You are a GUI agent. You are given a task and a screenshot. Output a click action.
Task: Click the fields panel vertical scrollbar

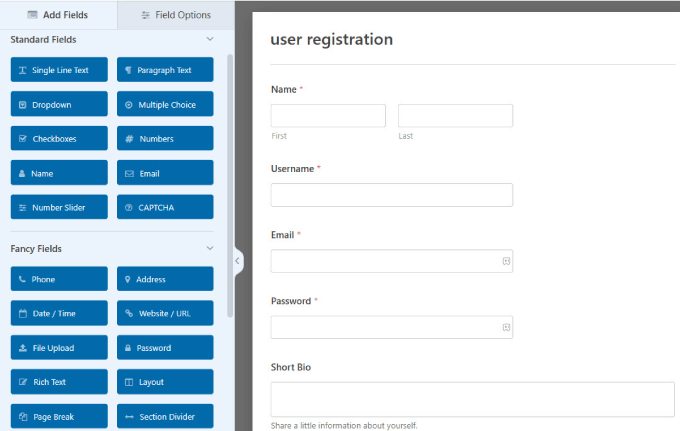[230, 180]
